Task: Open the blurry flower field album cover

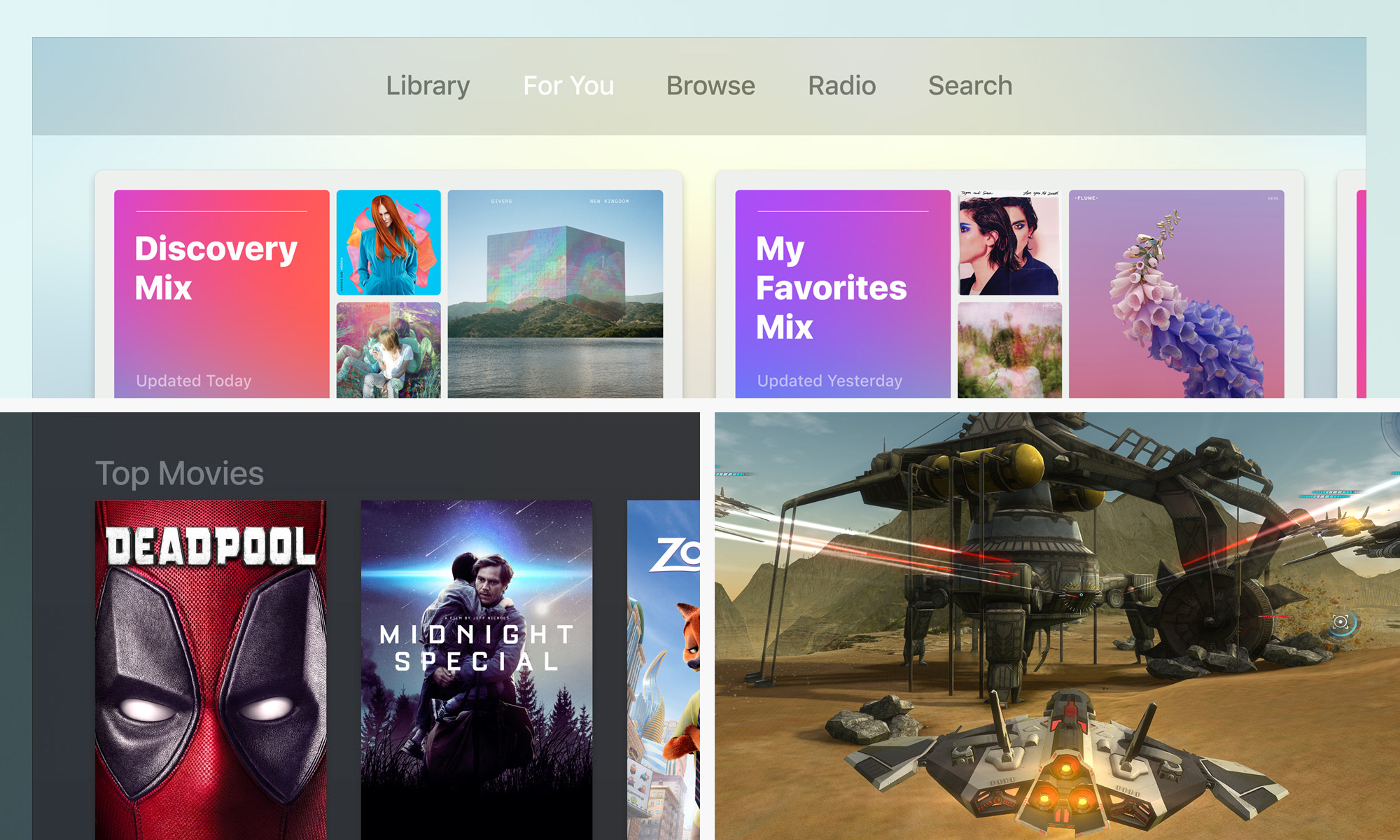Action: tap(1009, 350)
